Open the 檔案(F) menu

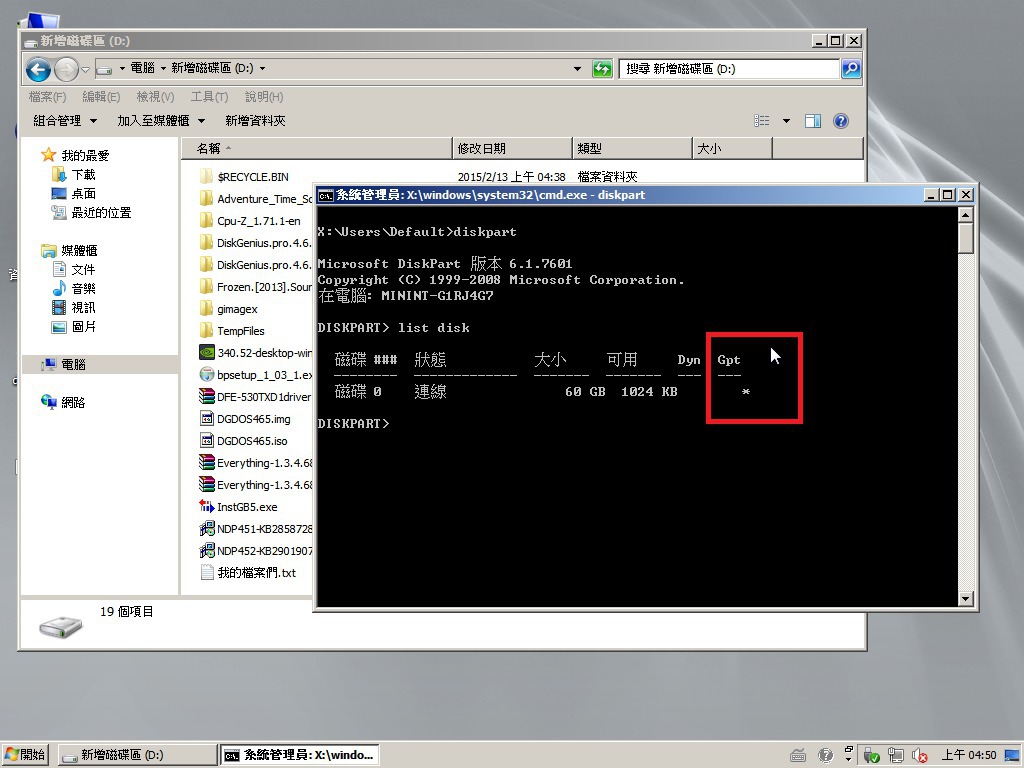tap(47, 97)
